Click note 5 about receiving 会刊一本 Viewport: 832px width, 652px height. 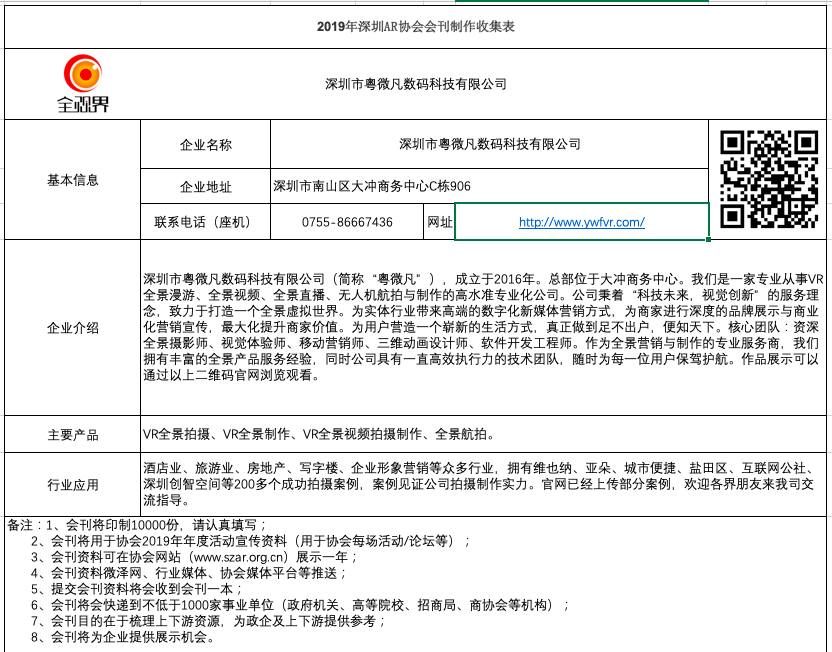click(137, 589)
